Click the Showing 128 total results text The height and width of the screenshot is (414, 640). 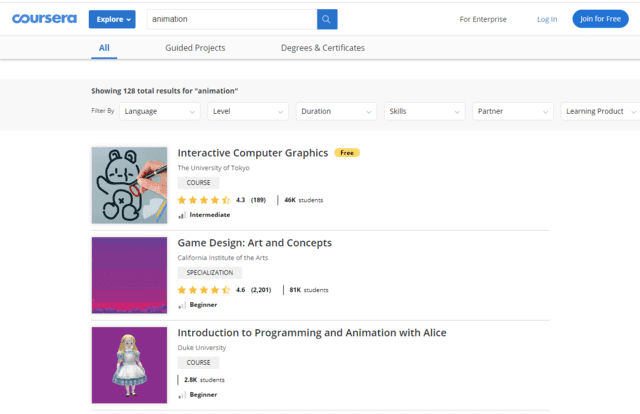[164, 91]
